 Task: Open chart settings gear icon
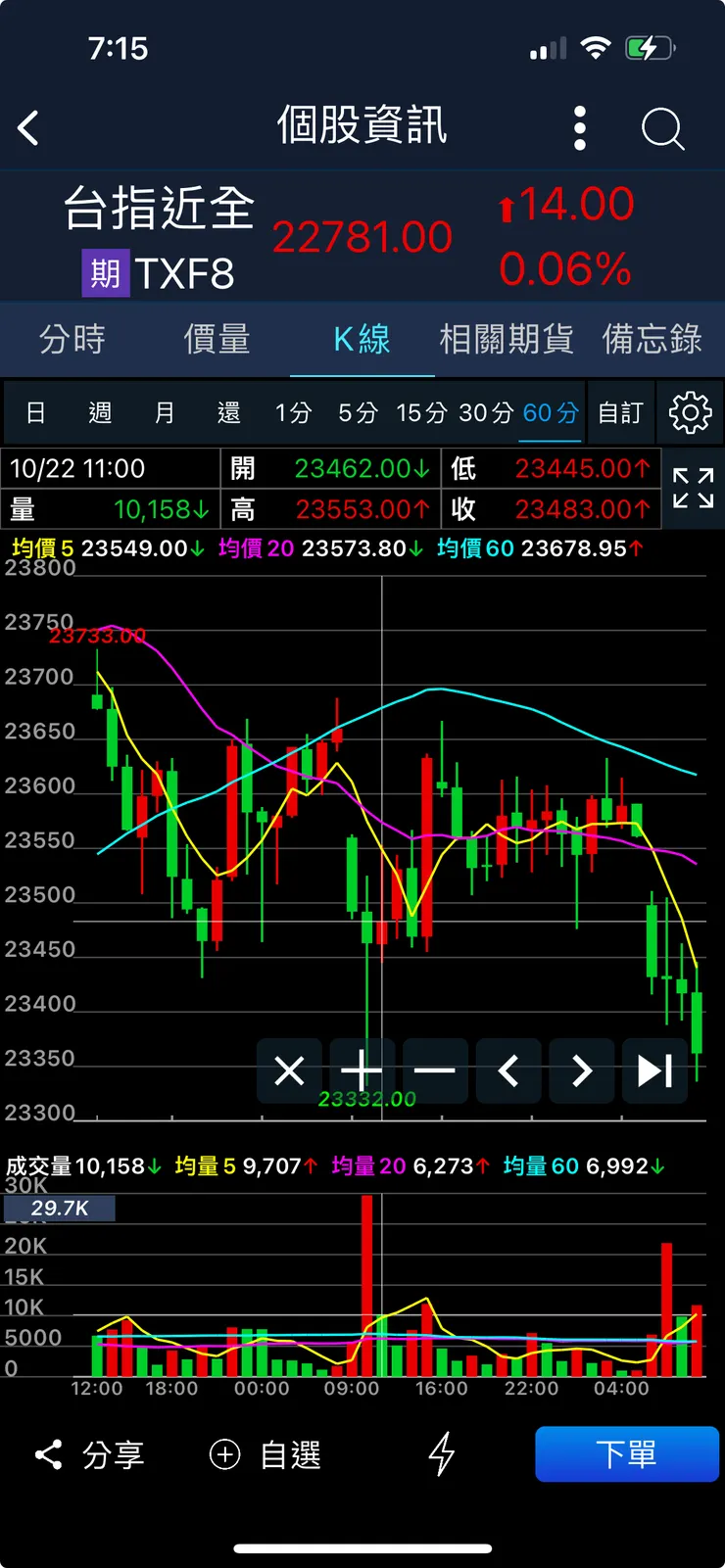pos(690,412)
